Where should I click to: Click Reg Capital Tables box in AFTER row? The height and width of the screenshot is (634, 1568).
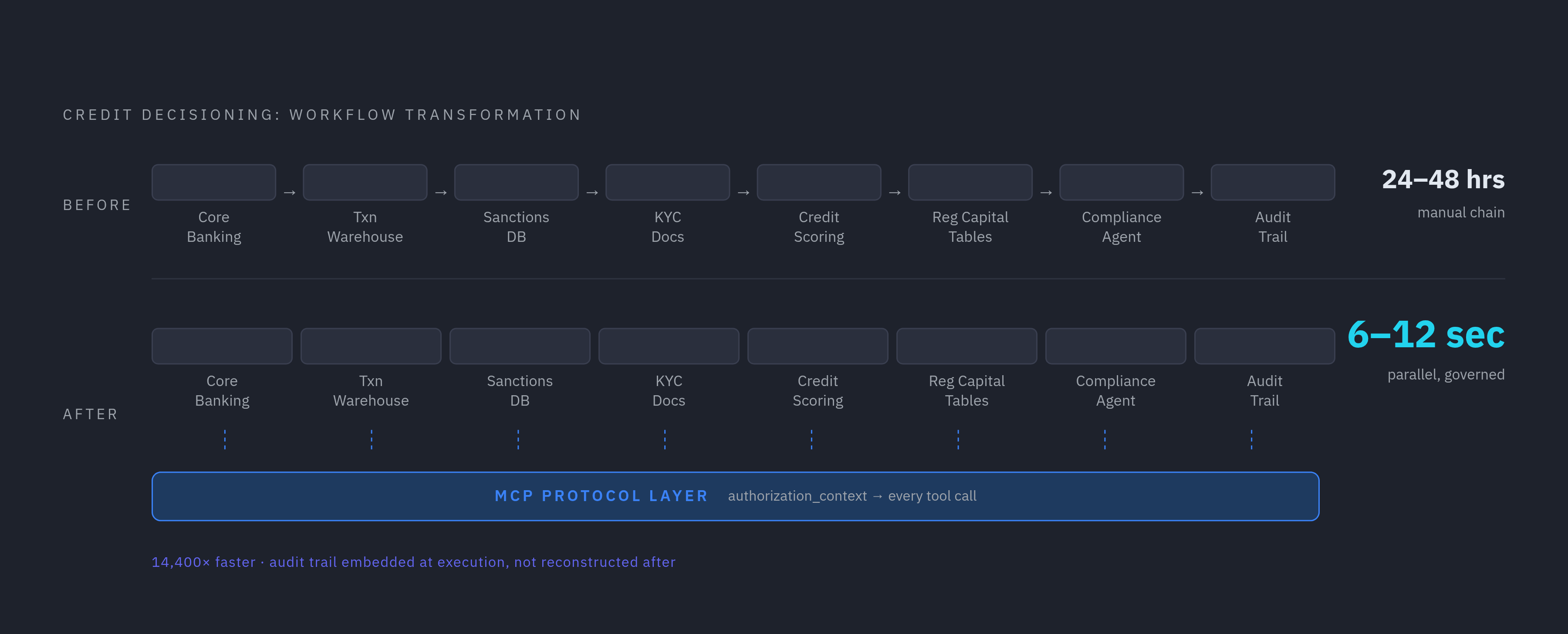click(966, 346)
